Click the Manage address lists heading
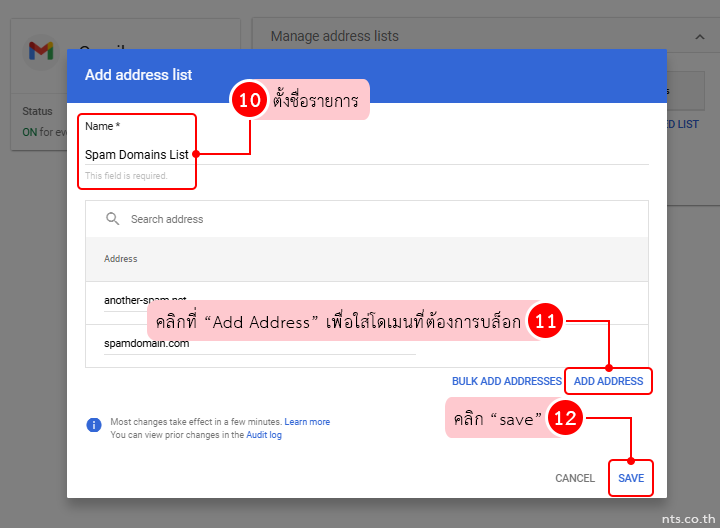Screen dimensions: 720x528 [334, 36]
